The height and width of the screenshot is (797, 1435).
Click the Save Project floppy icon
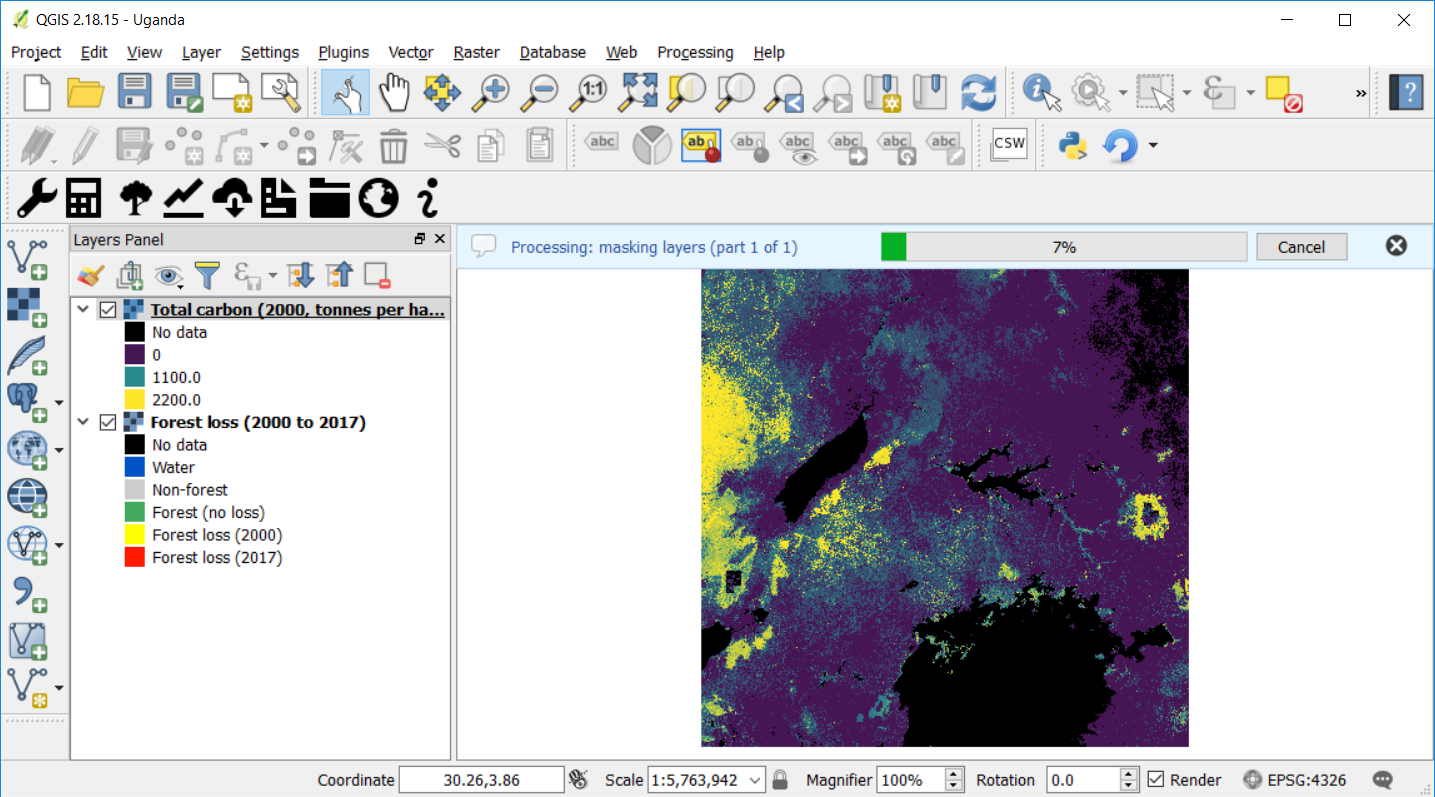point(135,92)
